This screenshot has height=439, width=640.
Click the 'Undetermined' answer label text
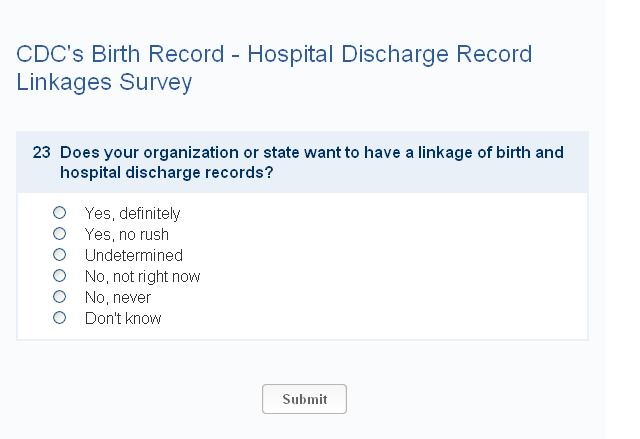pos(133,255)
